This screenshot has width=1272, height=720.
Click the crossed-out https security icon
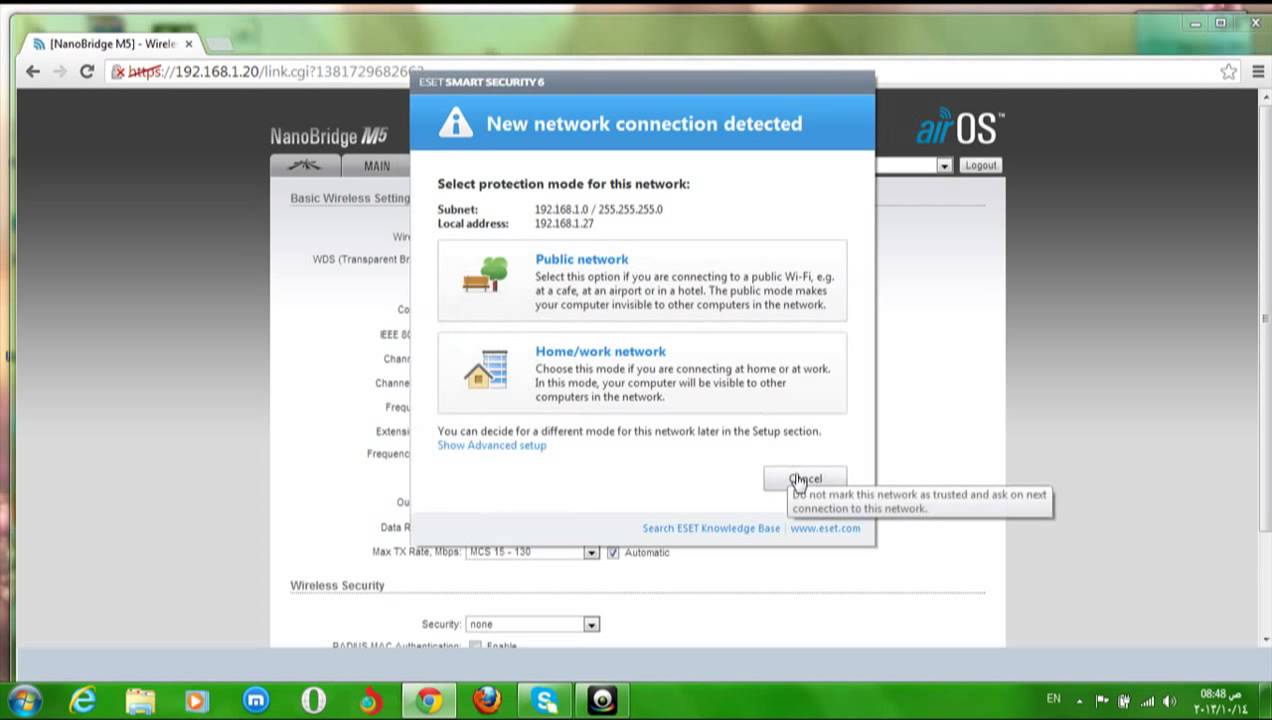click(119, 72)
